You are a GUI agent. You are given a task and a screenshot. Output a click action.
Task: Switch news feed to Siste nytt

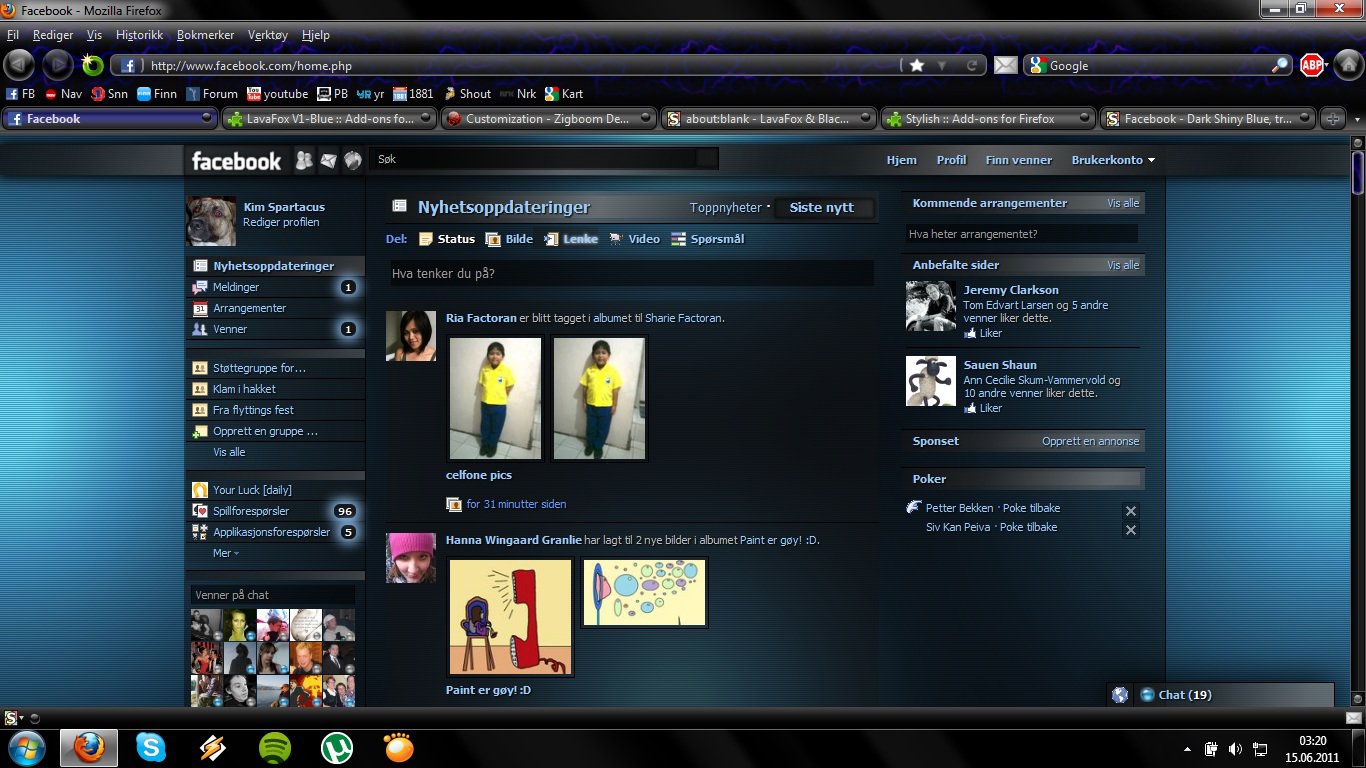[821, 208]
